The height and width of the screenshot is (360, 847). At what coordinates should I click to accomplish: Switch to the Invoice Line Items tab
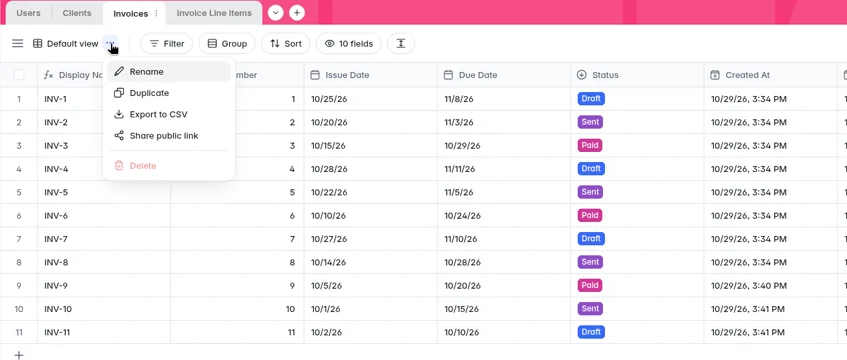click(x=214, y=13)
